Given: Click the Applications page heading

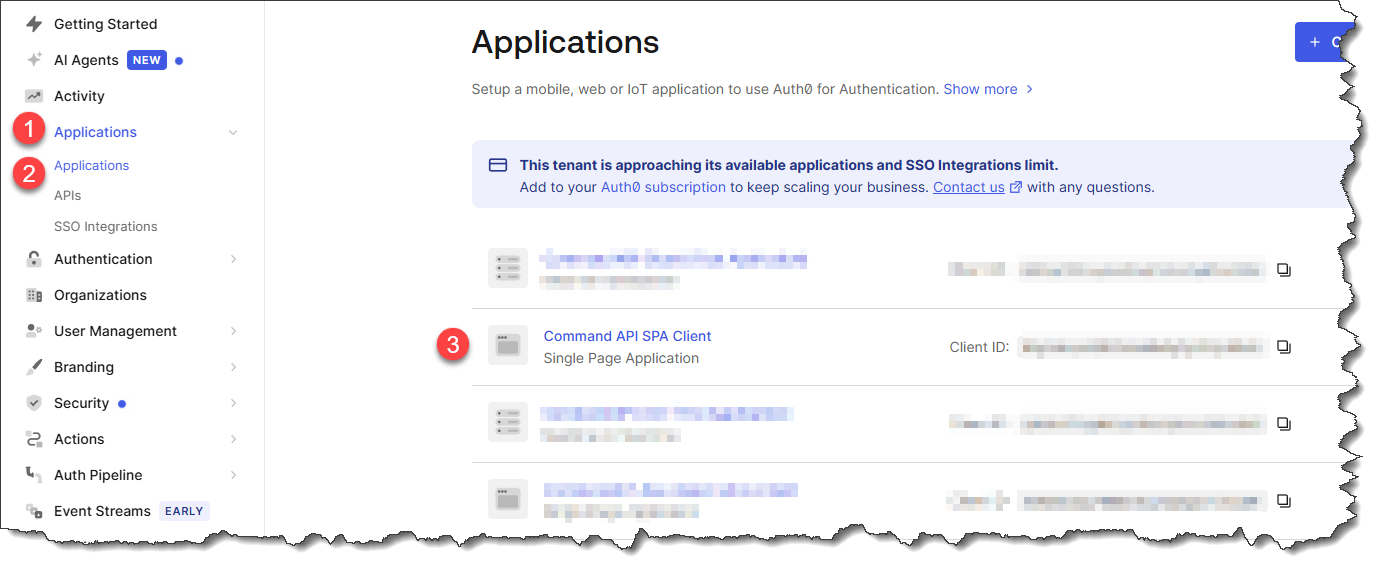Looking at the screenshot, I should pos(565,42).
